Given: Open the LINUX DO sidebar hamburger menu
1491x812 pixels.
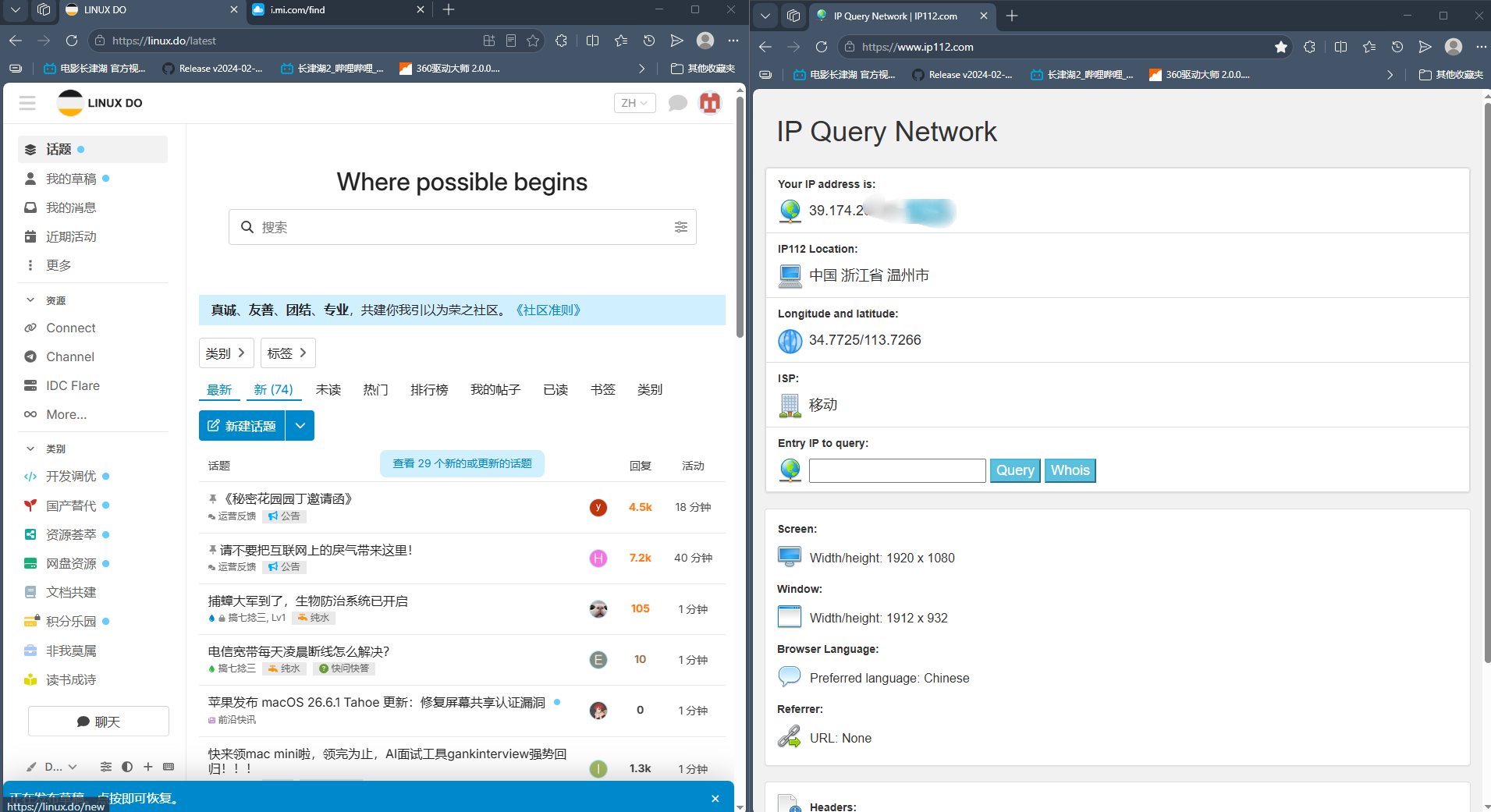Looking at the screenshot, I should click(27, 103).
